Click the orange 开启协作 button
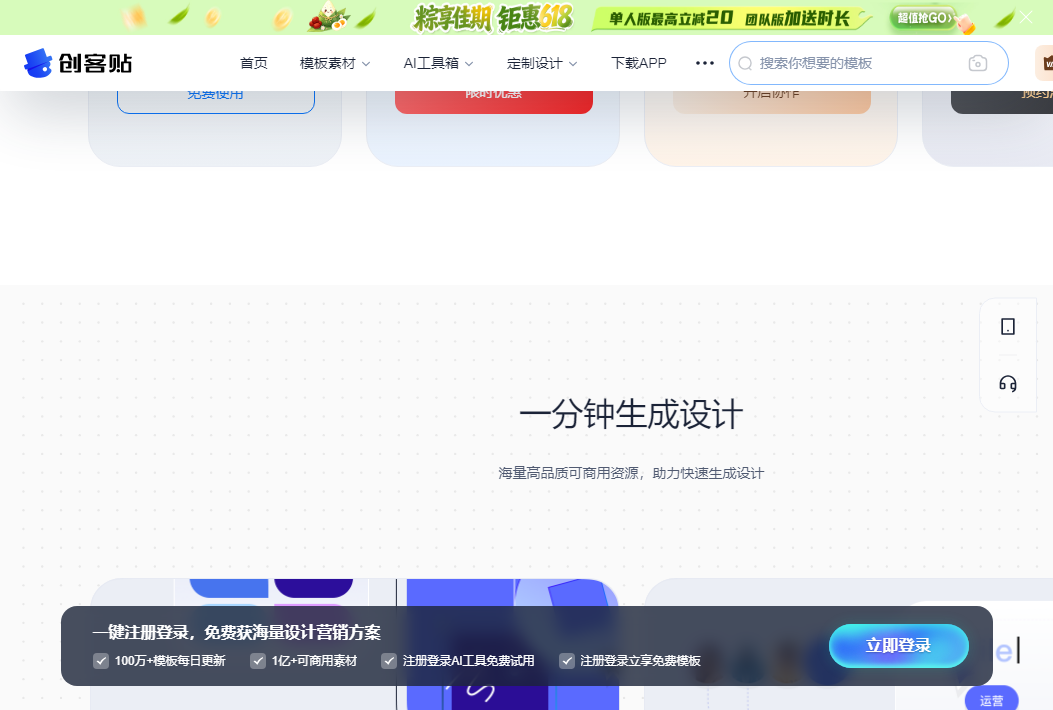Image resolution: width=1053 pixels, height=710 pixels. coord(772,102)
